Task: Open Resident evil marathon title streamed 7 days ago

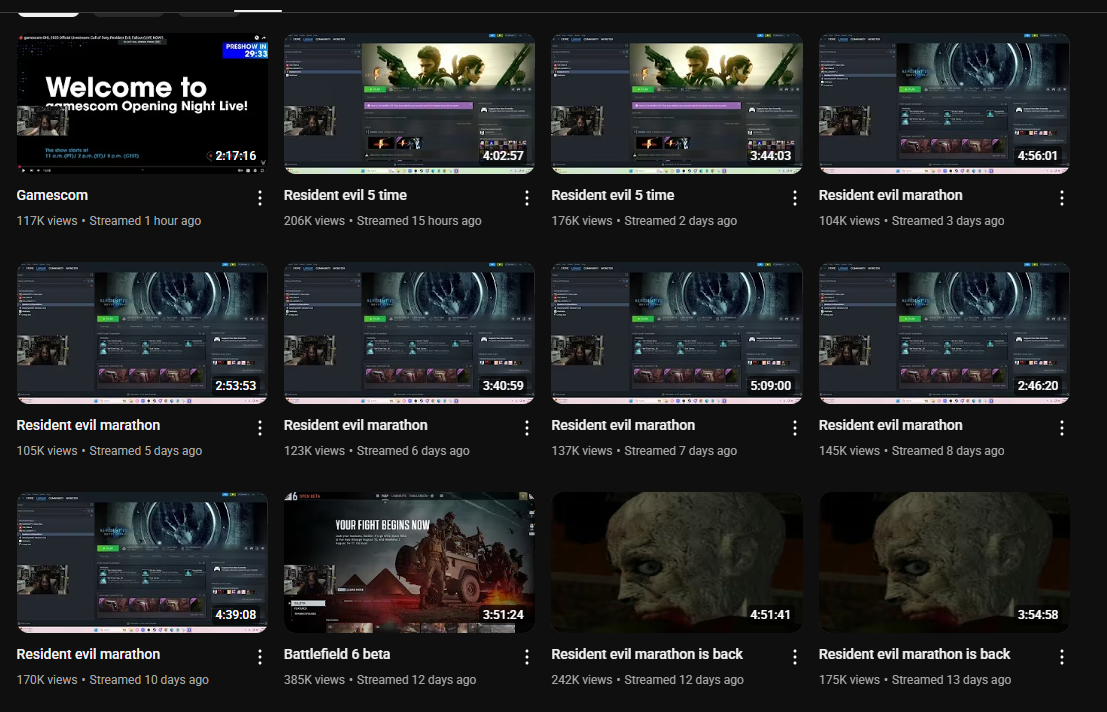Action: point(623,426)
